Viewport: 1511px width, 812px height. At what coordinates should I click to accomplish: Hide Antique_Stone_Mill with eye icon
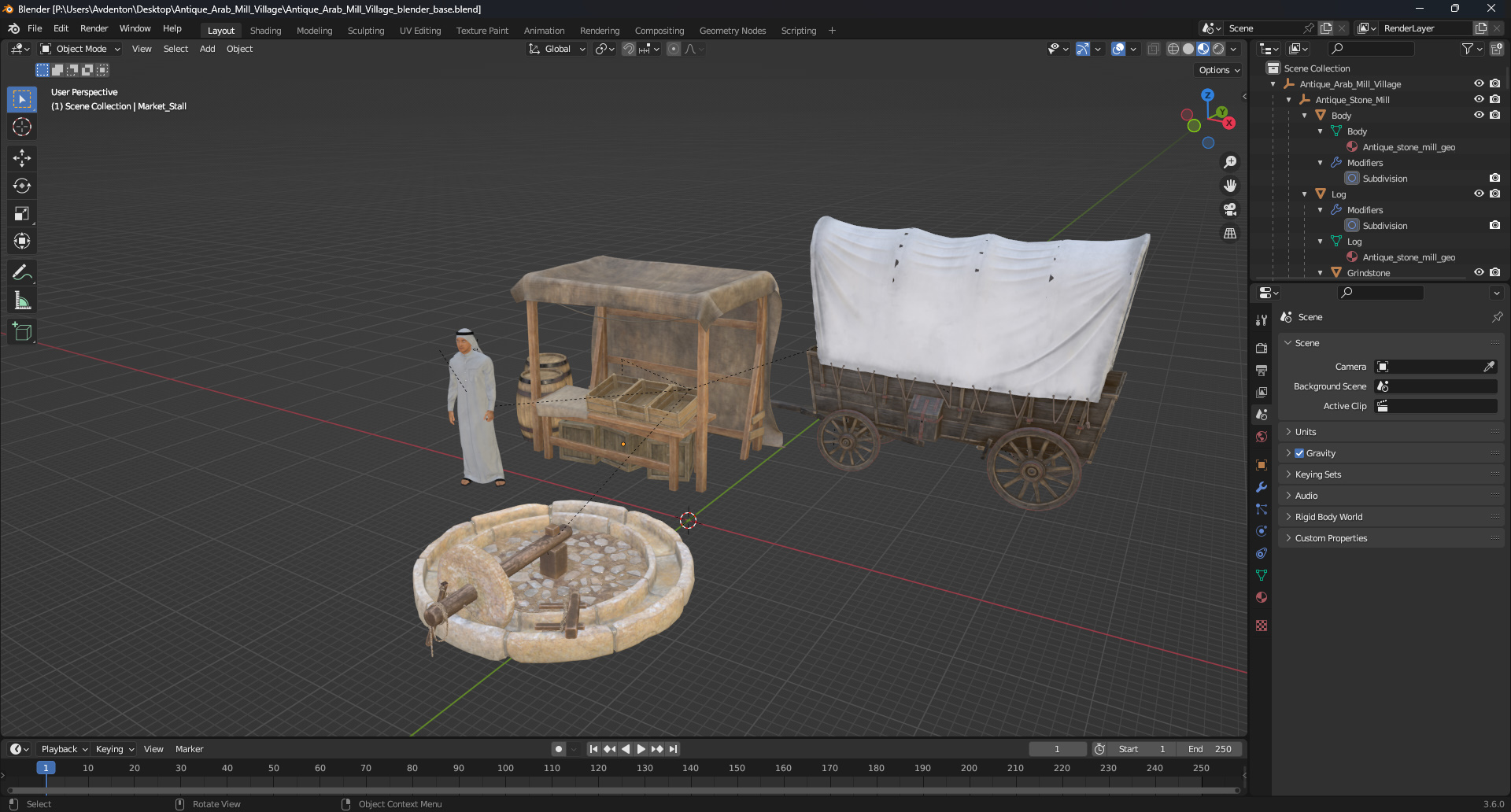pyautogui.click(x=1479, y=99)
